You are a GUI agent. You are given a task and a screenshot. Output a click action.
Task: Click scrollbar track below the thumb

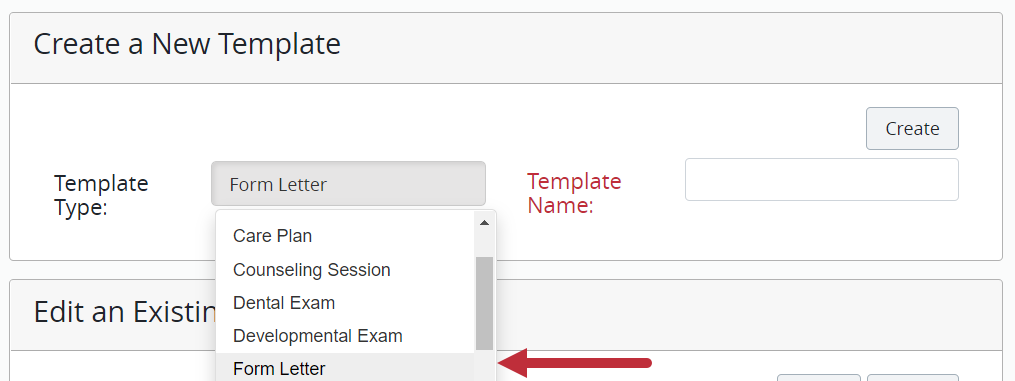pos(484,365)
